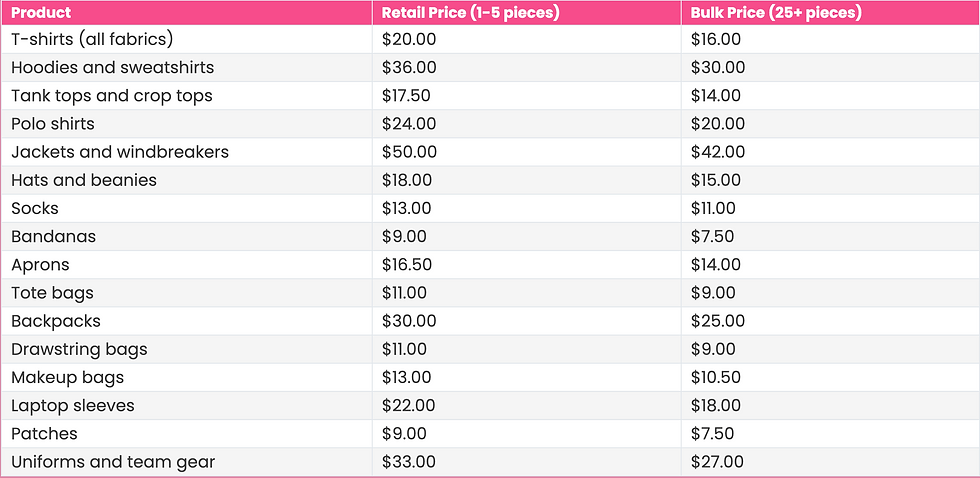Click the Jackets and windbreakers cell
This screenshot has height=478, width=980.
point(120,152)
